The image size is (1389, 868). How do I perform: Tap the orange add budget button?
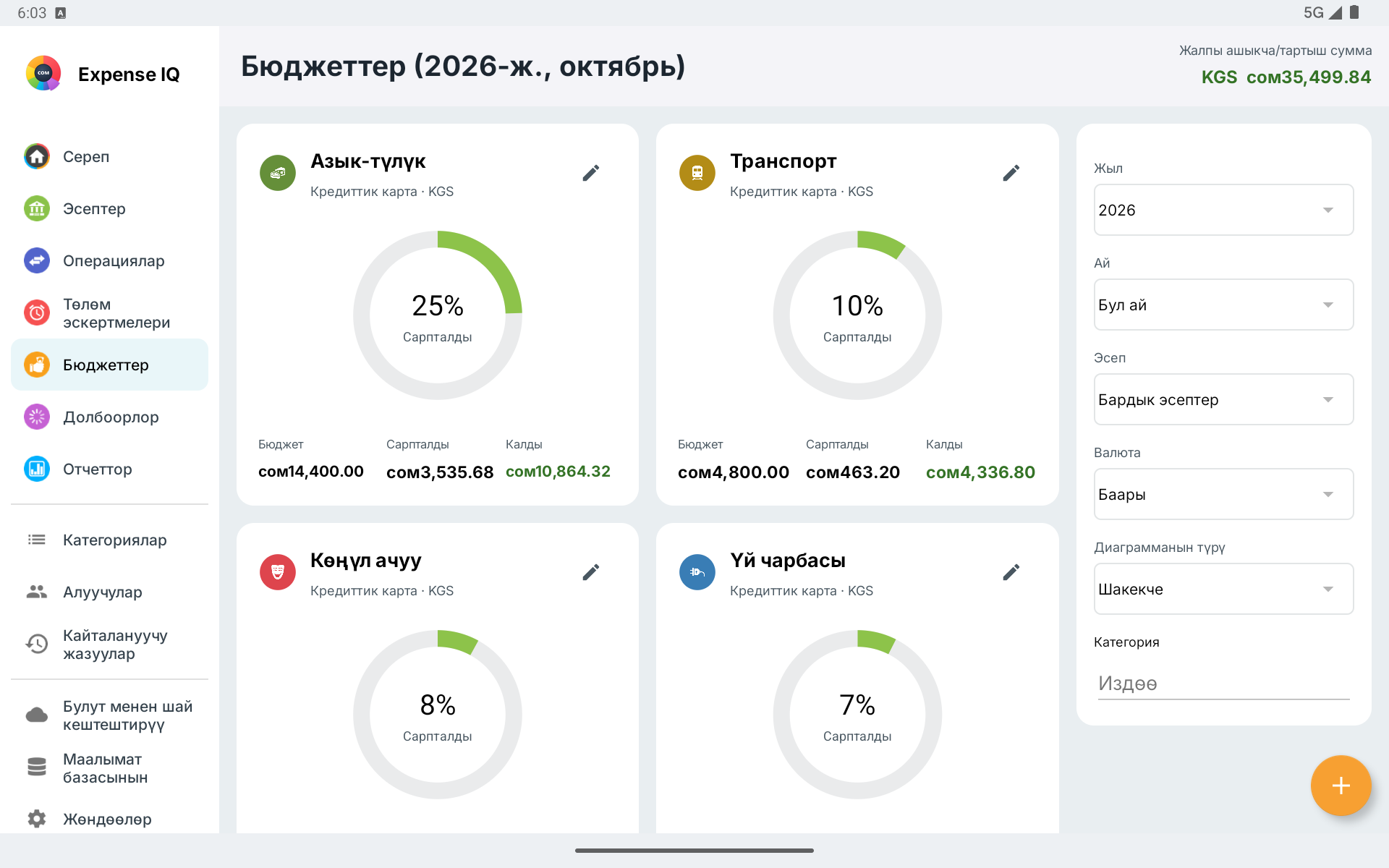pos(1341,786)
